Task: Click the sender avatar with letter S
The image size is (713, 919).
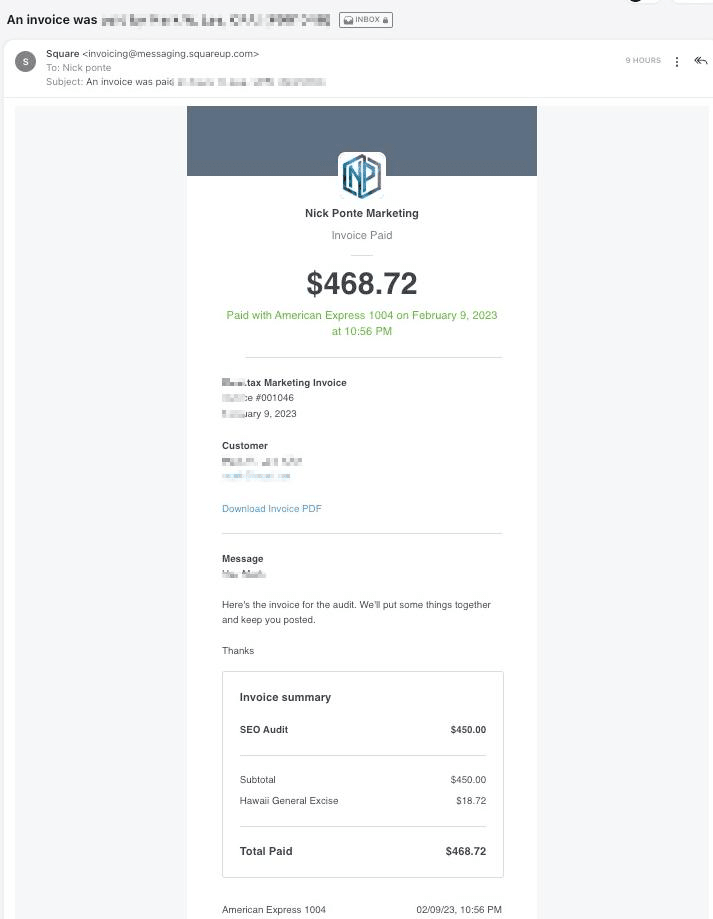Action: click(x=25, y=62)
